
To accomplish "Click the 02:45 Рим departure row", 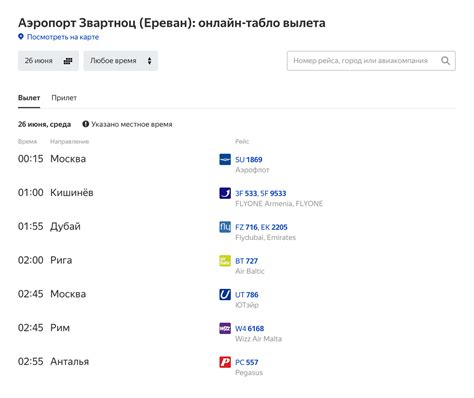I will (x=237, y=333).
